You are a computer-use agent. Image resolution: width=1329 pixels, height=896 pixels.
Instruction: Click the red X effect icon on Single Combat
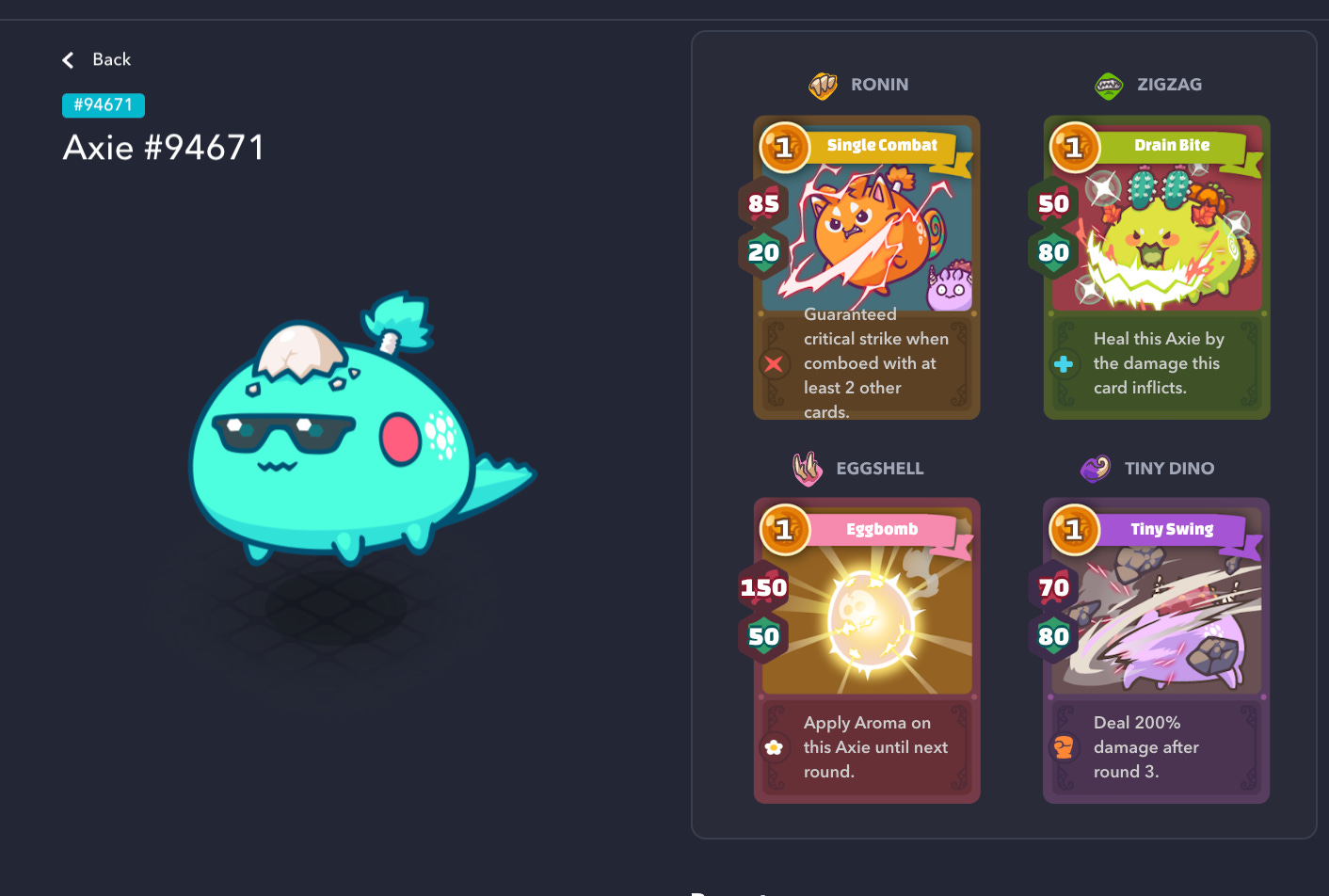pyautogui.click(x=774, y=364)
